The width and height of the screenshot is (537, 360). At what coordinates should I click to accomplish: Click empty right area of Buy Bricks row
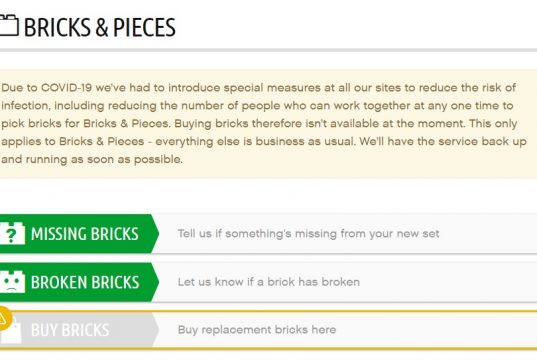438,330
